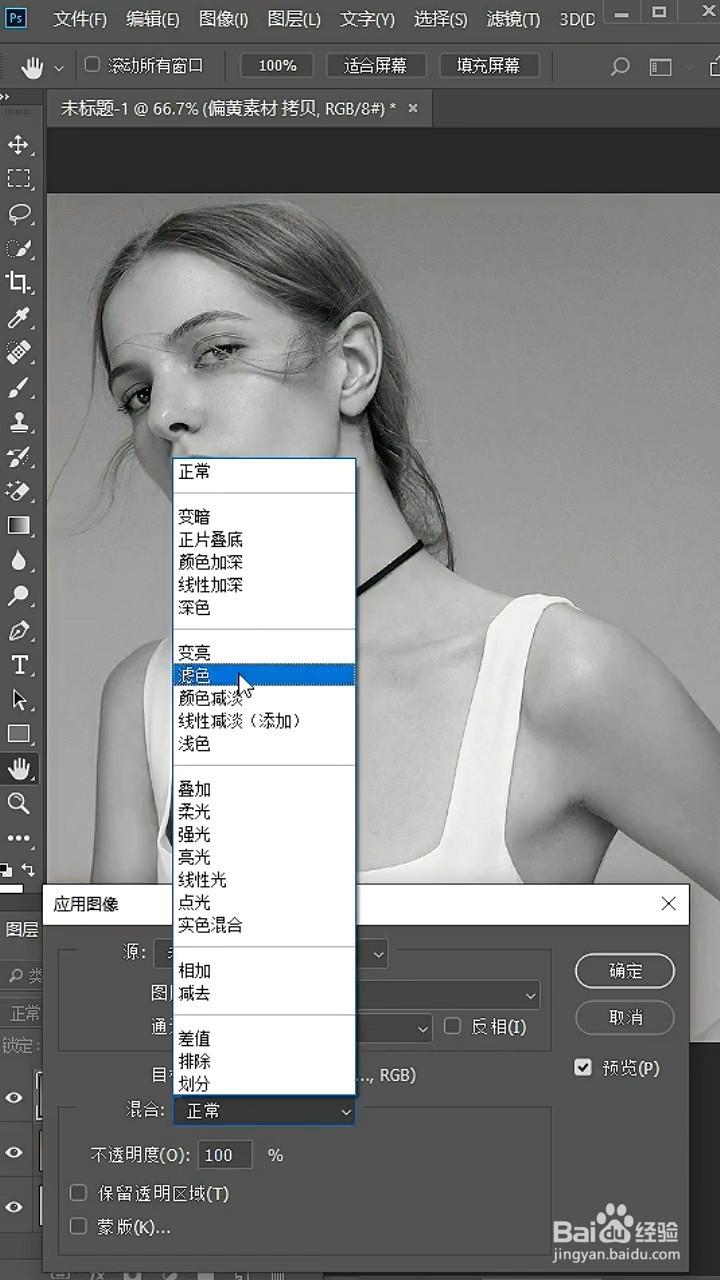Open the workspace switcher icon

[x=661, y=67]
